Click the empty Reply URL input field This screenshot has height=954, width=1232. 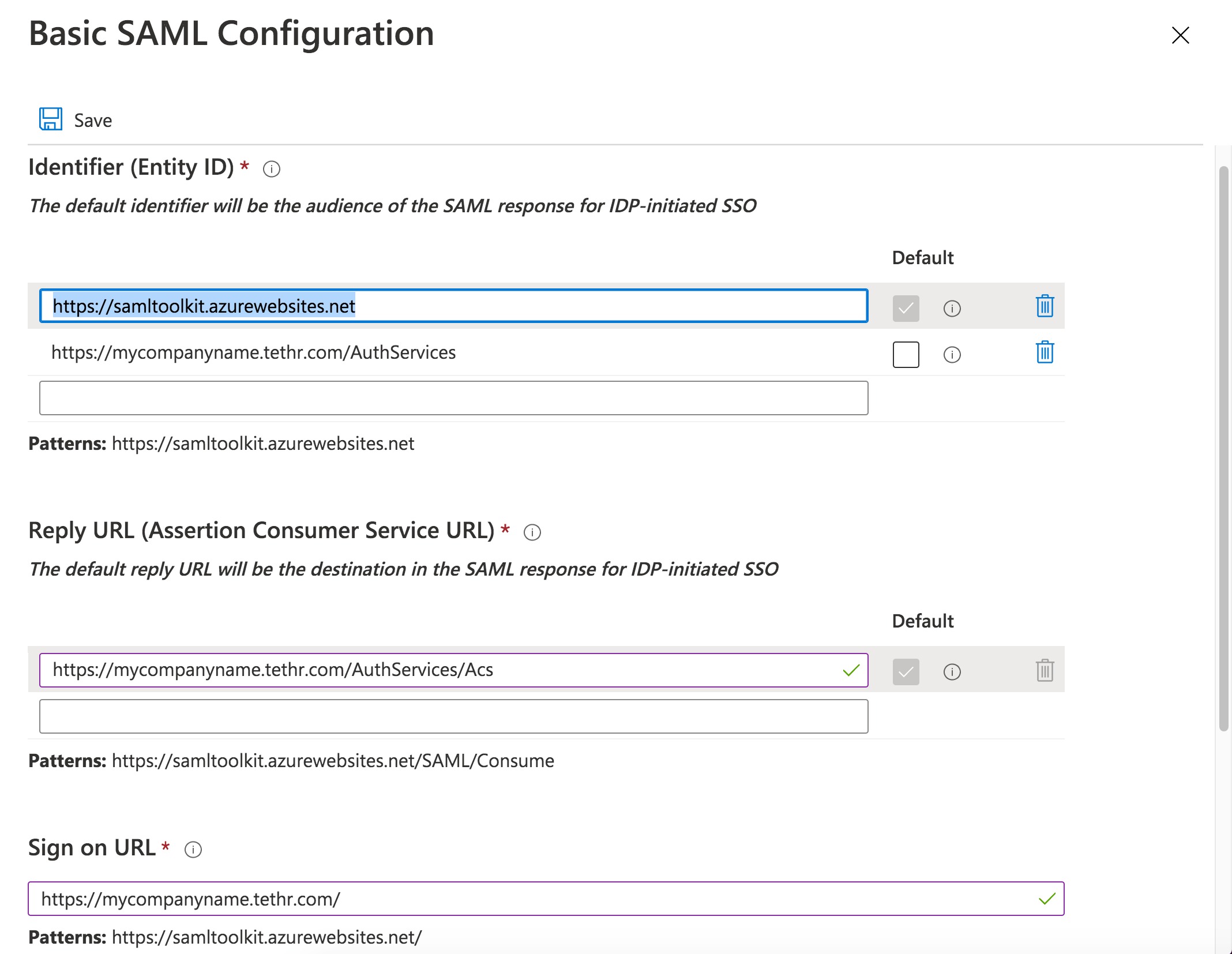453,716
